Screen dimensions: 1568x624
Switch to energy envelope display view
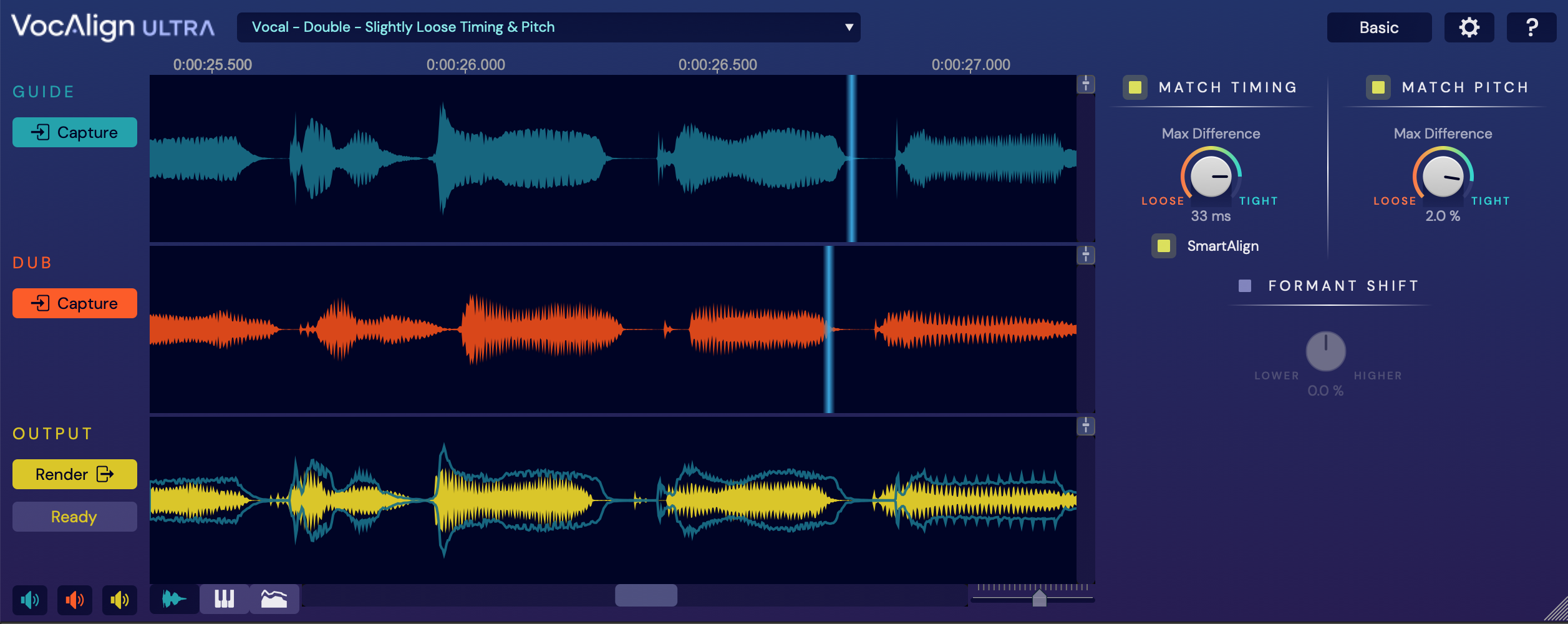point(274,600)
